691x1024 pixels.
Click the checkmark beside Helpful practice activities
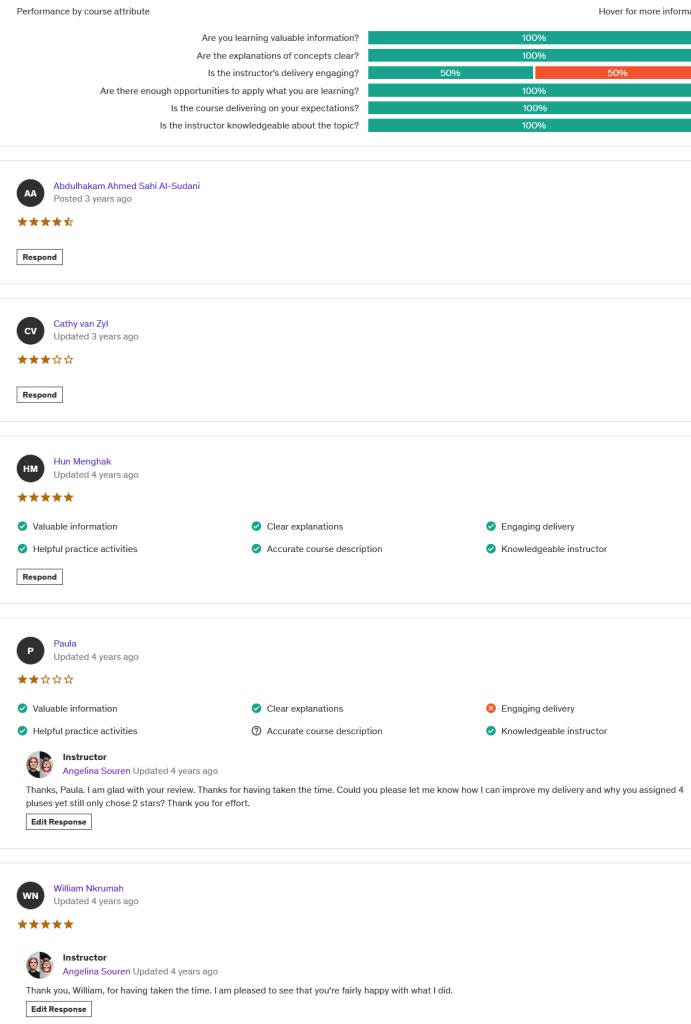tap(22, 548)
